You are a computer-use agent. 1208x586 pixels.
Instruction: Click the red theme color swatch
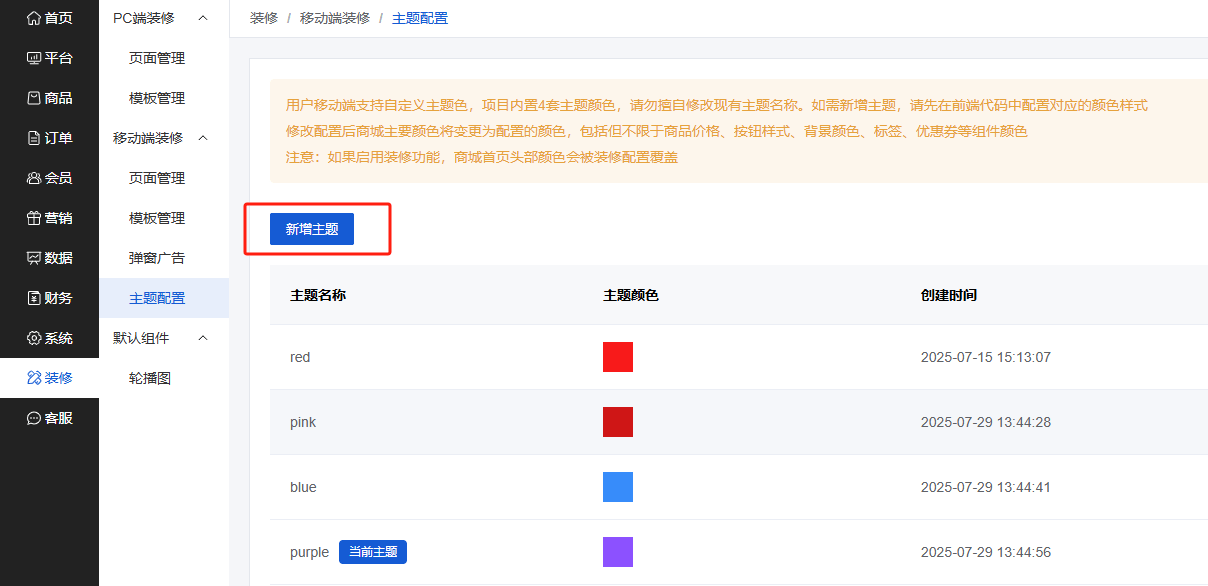click(x=618, y=357)
